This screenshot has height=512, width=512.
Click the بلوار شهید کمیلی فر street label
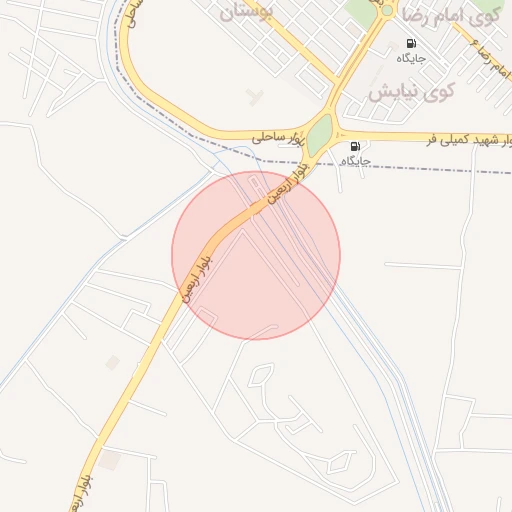469,140
